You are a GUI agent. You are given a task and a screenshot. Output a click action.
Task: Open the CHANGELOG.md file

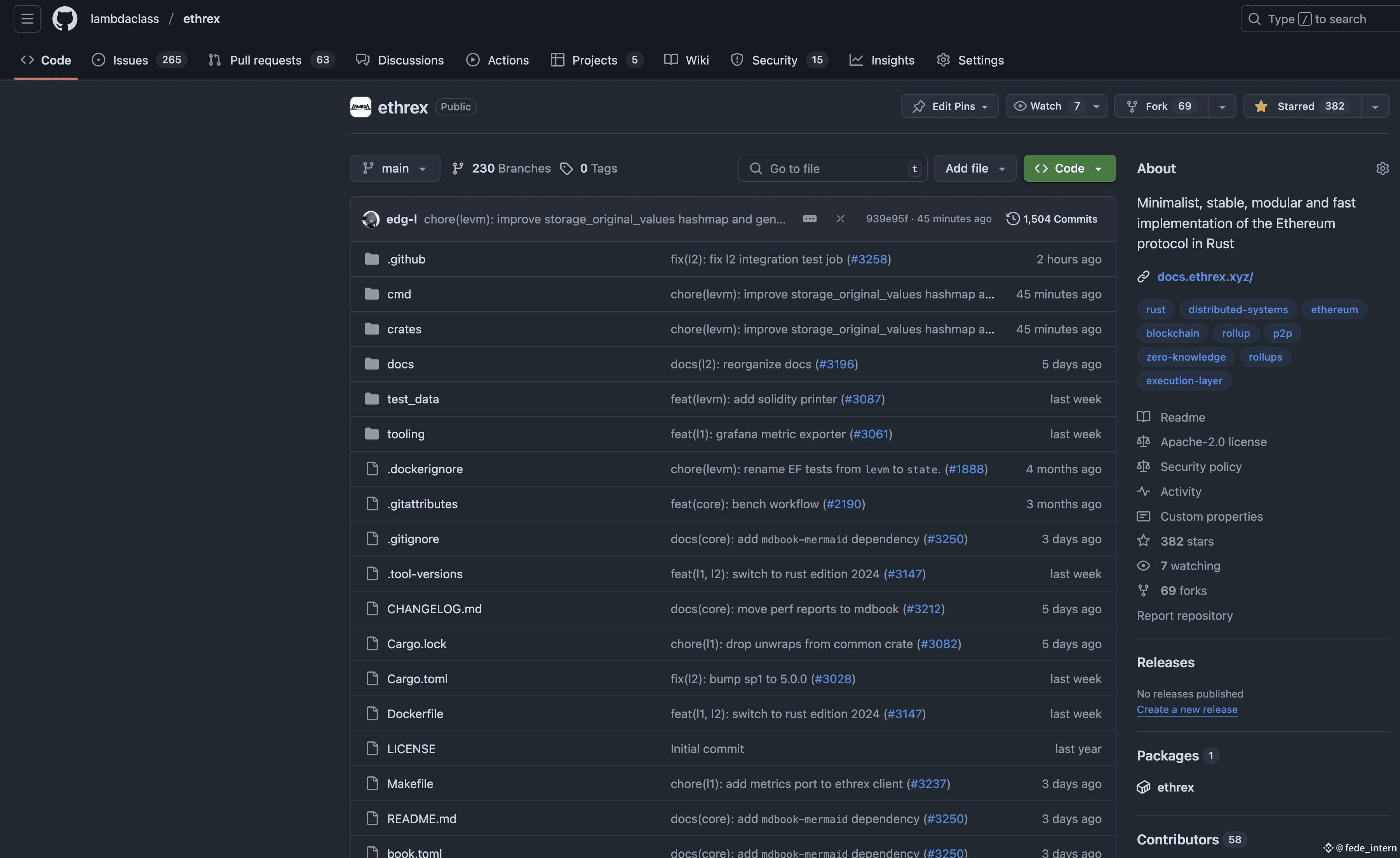pyautogui.click(x=434, y=609)
